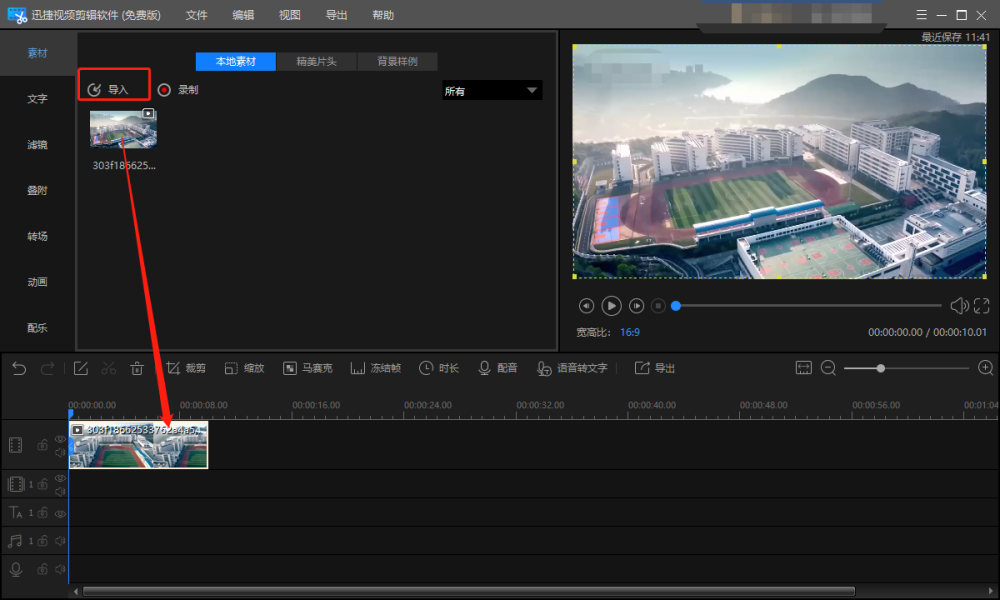Image resolution: width=1000 pixels, height=600 pixels.
Task: Click the 16:9 aspect ratio selector
Action: [x=630, y=332]
